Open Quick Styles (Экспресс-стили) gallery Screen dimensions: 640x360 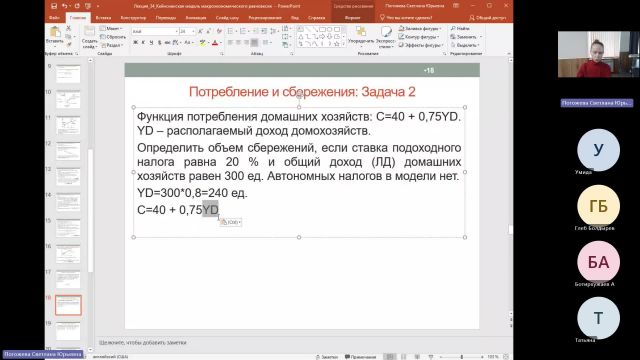tap(385, 37)
